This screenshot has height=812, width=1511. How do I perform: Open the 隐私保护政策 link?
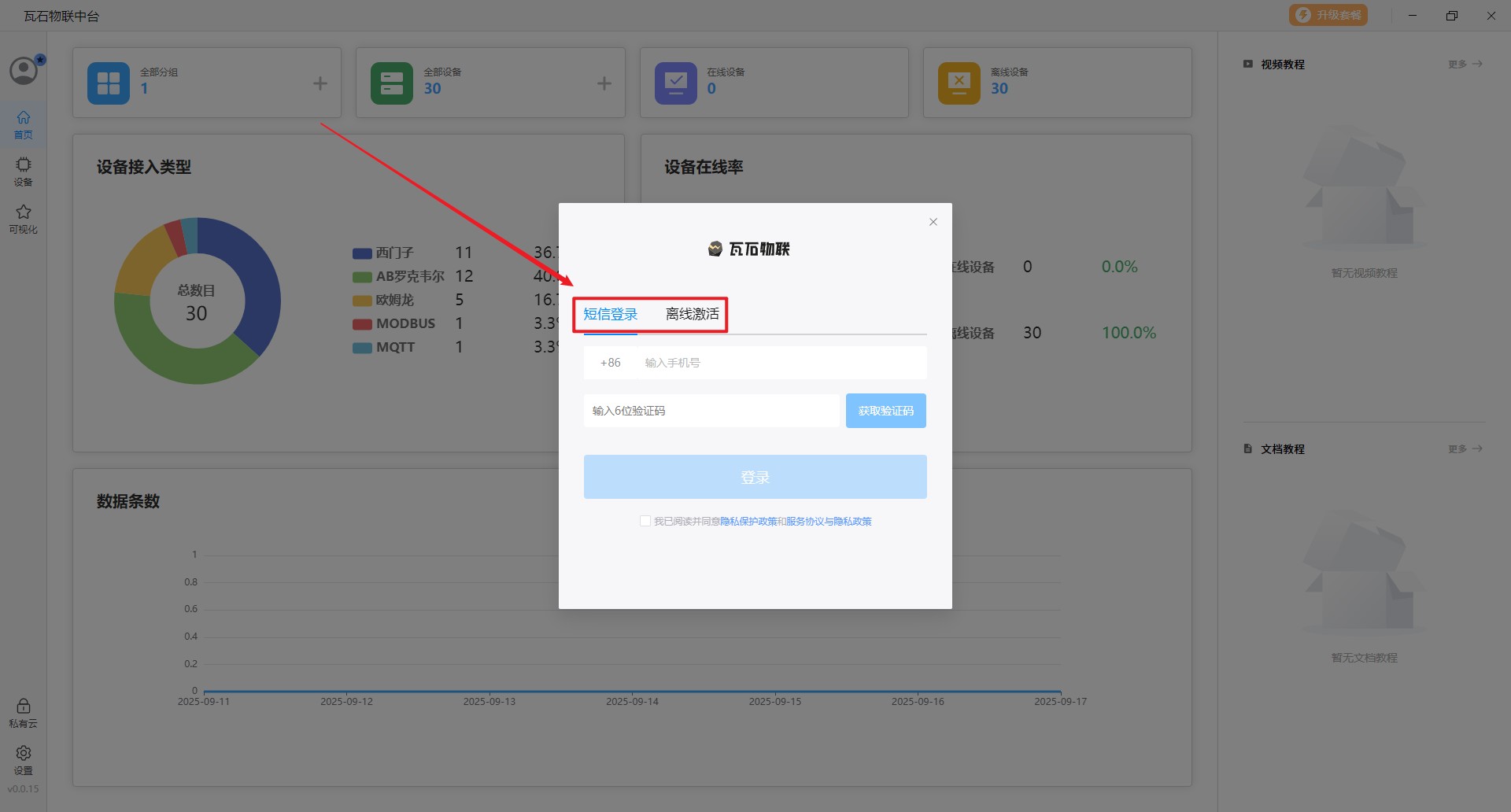point(748,522)
